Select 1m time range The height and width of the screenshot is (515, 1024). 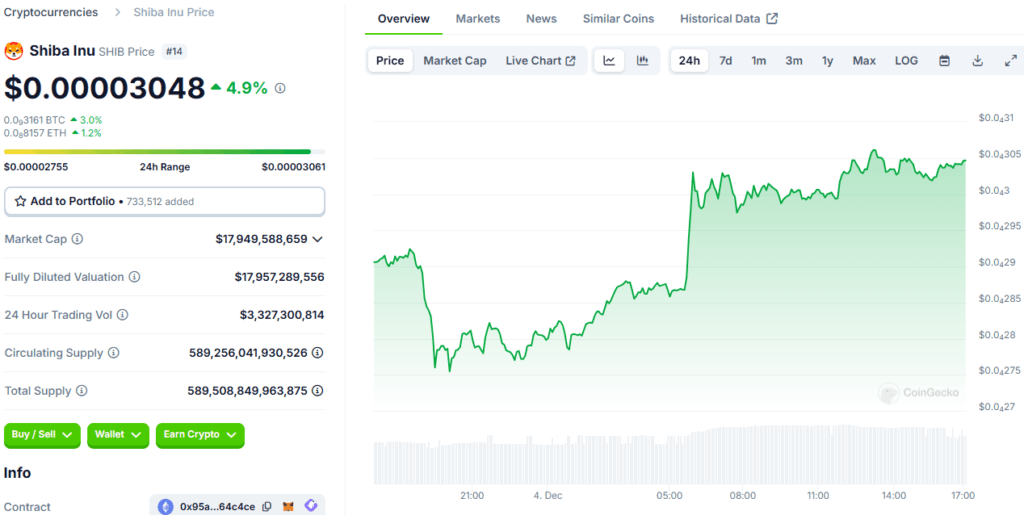click(758, 61)
